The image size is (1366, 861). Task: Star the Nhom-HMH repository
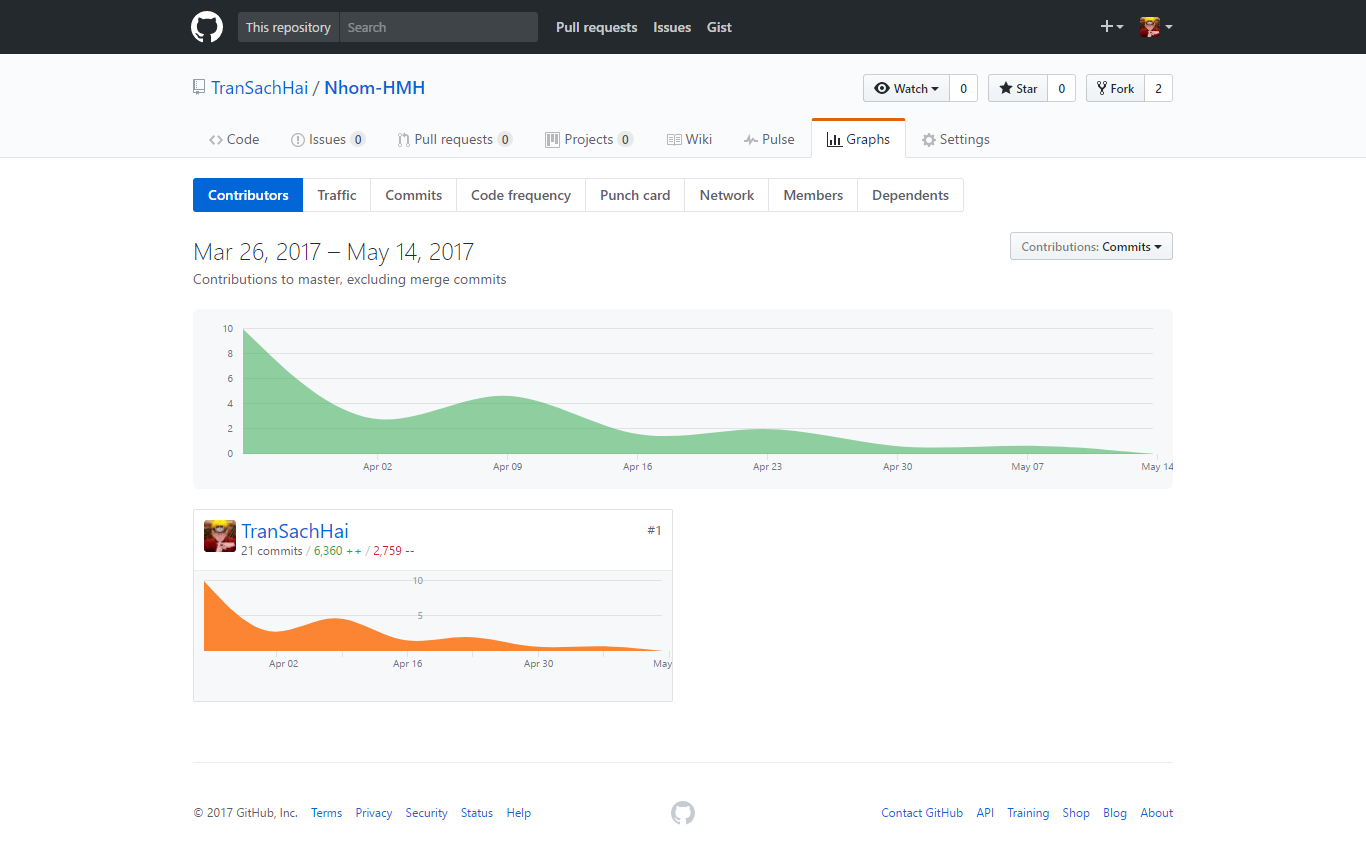pos(1017,89)
